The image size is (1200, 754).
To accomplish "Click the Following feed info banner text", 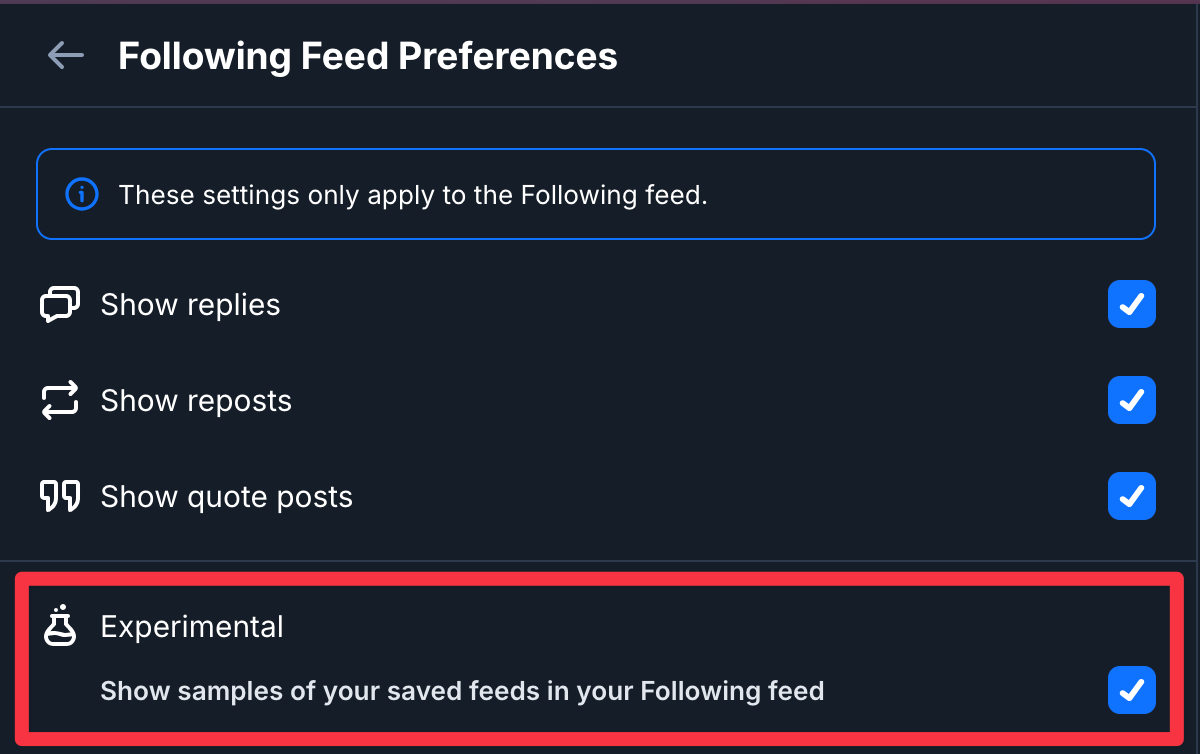I will click(413, 195).
